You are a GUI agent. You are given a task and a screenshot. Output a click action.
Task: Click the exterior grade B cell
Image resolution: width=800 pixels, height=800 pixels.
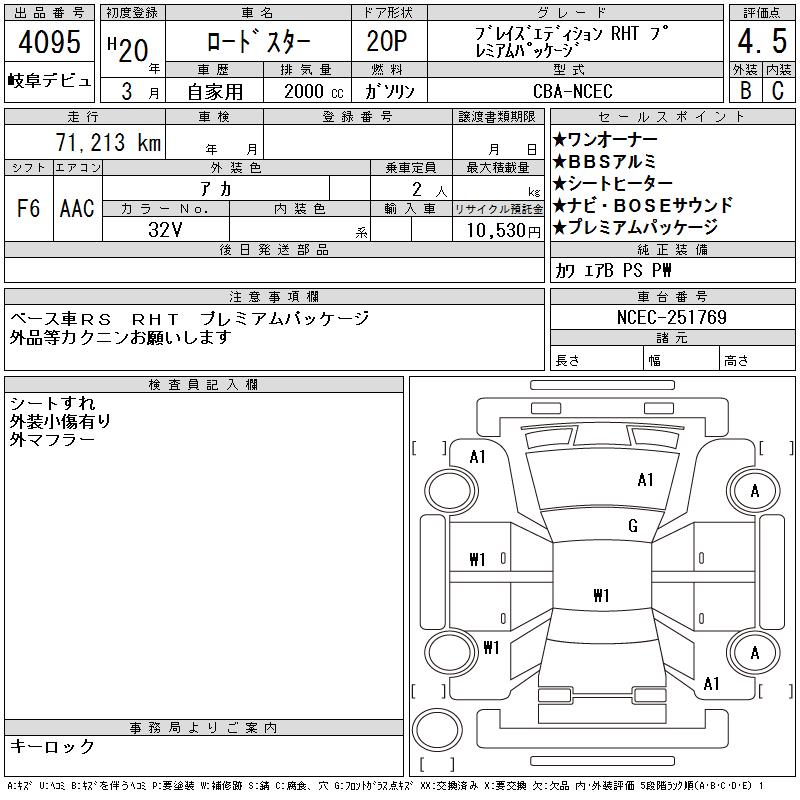click(746, 90)
